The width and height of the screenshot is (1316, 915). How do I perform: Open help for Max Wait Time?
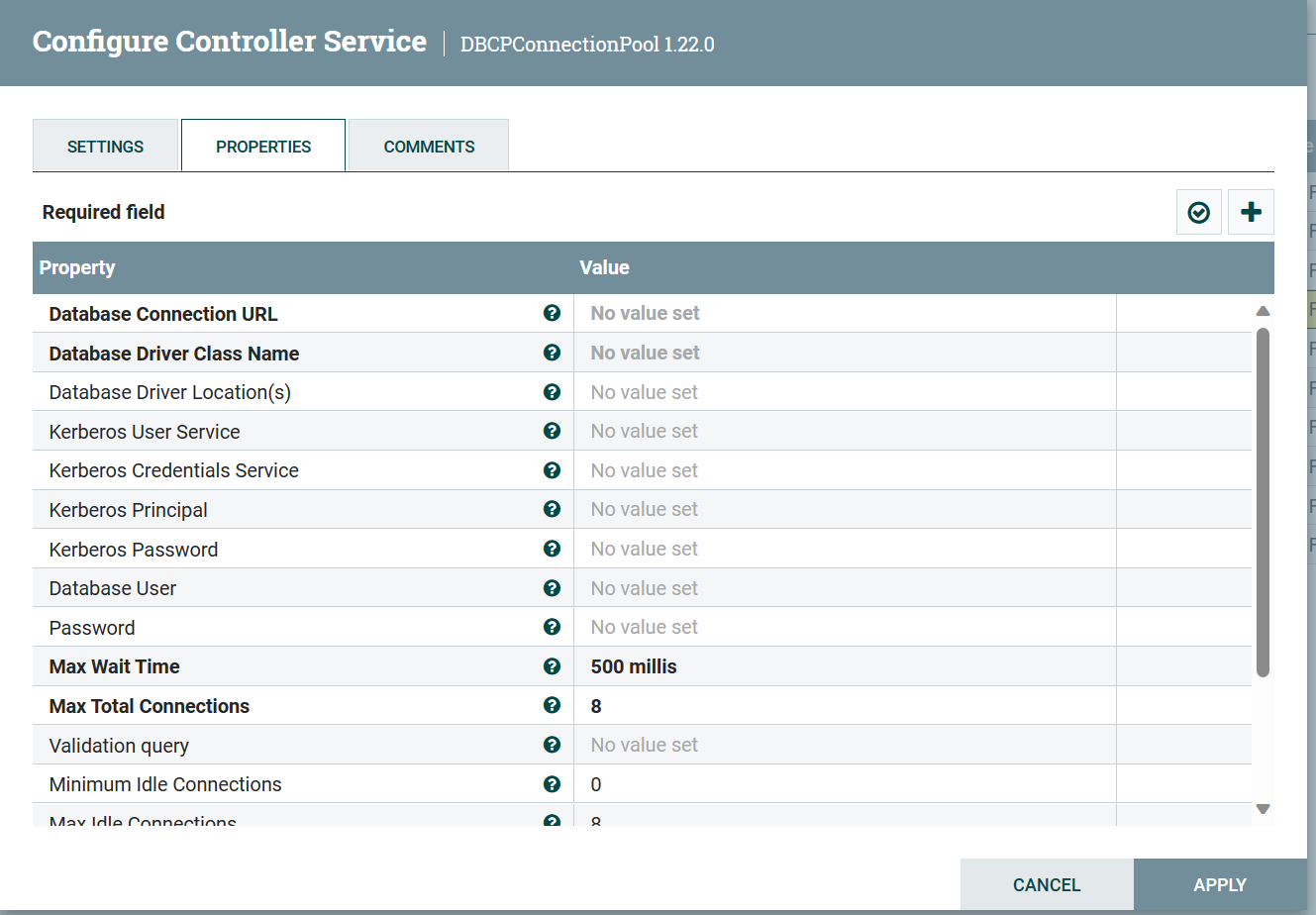(x=552, y=665)
